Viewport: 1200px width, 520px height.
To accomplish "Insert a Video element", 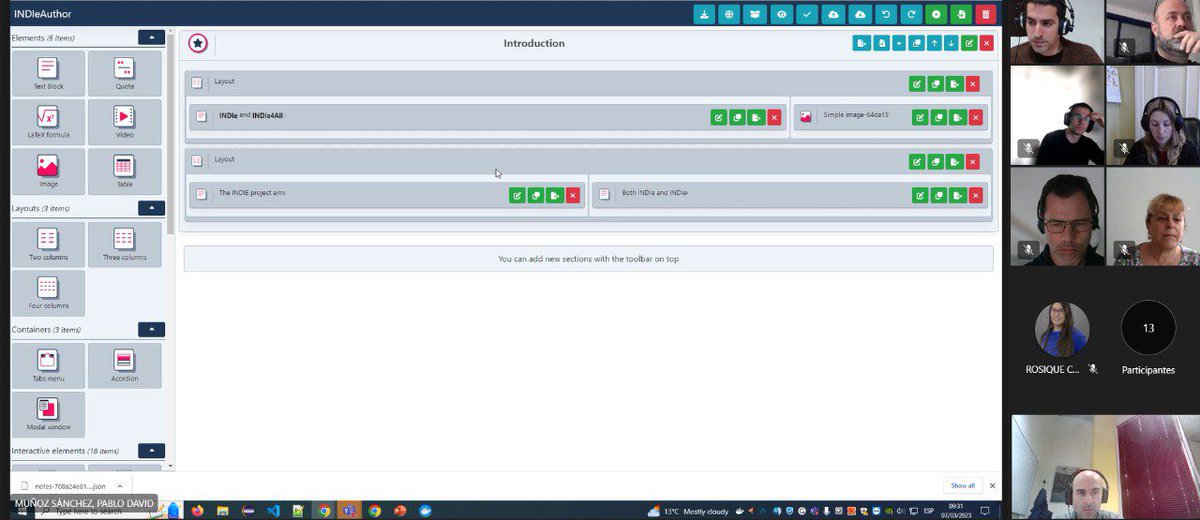I will [124, 122].
